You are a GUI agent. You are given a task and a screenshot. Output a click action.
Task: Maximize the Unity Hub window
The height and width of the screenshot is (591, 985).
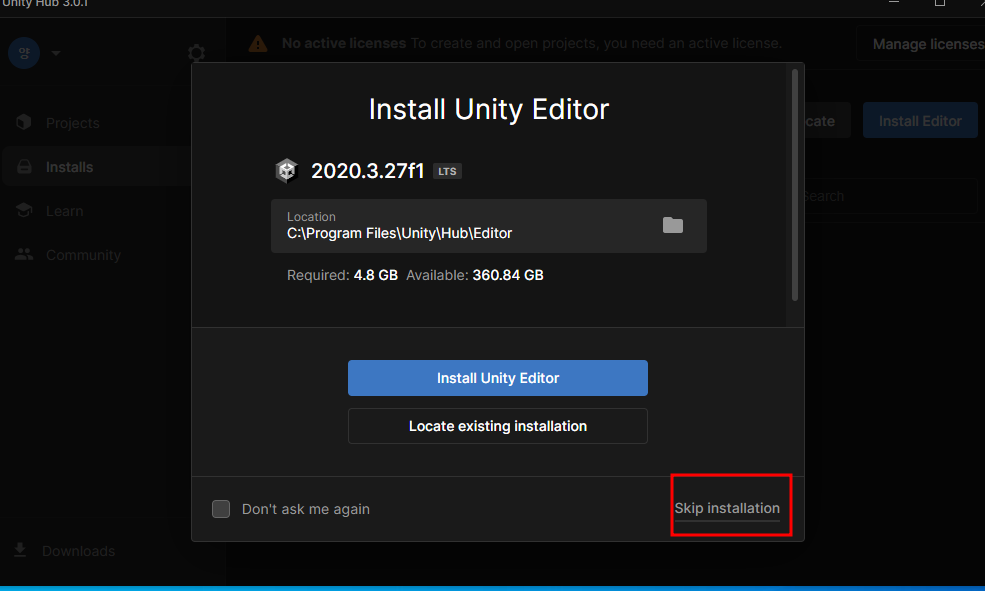pyautogui.click(x=940, y=3)
